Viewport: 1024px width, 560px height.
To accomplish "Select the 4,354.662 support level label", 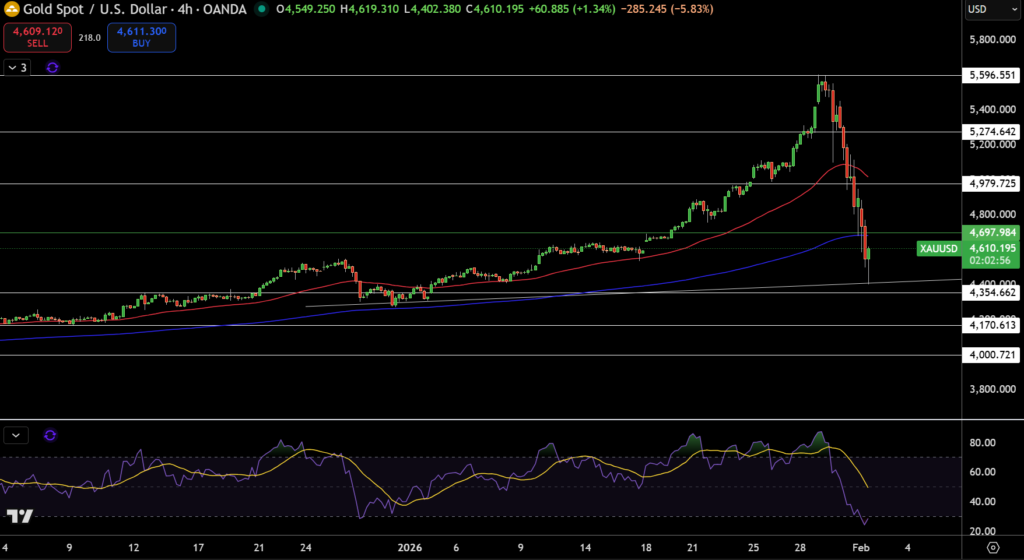I will click(x=992, y=293).
